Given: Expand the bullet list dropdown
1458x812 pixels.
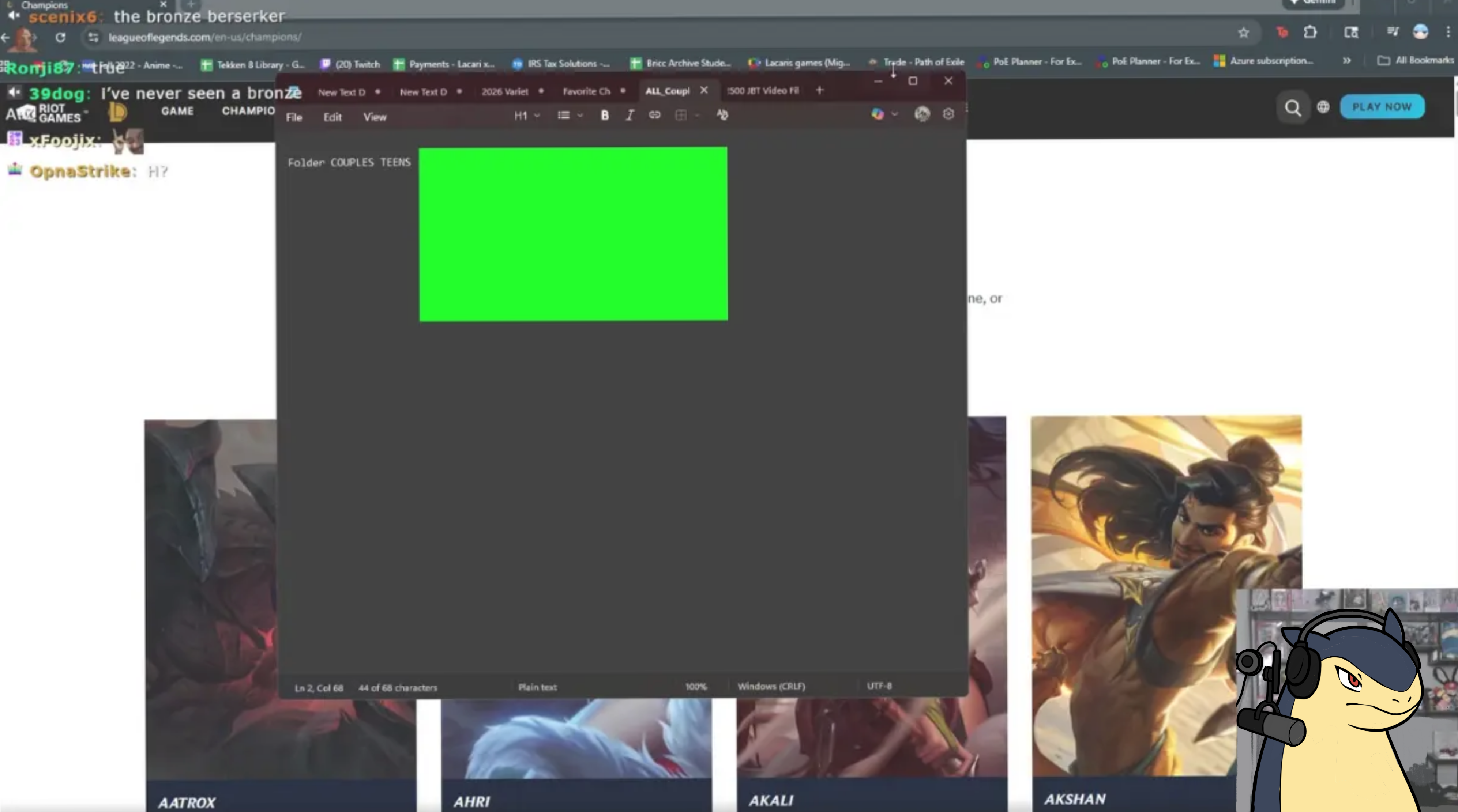Looking at the screenshot, I should click(x=570, y=116).
